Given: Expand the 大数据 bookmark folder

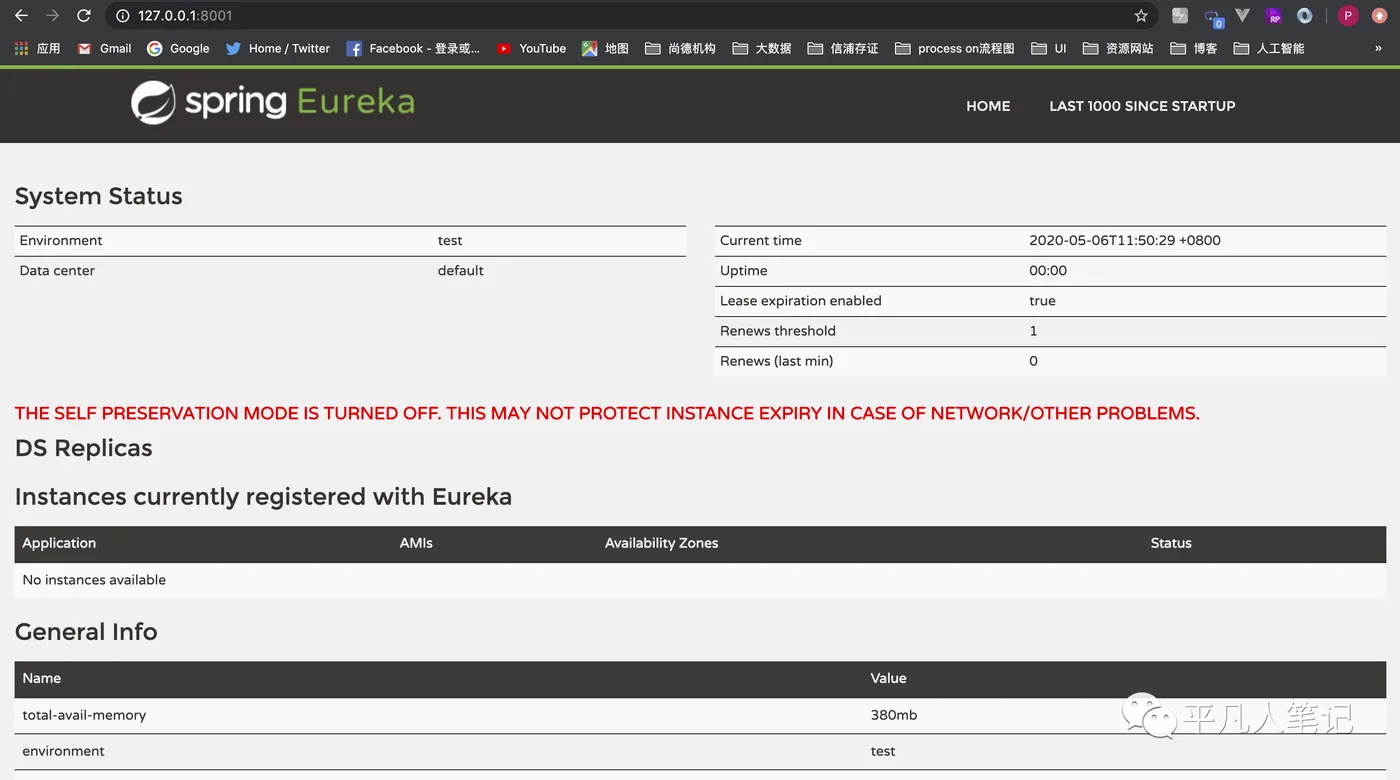Looking at the screenshot, I should pos(761,48).
